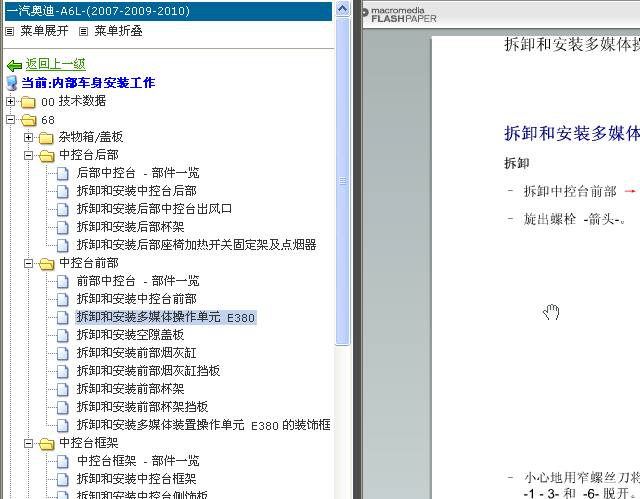Image resolution: width=640 pixels, height=499 pixels.
Task: Open 拆卸和安装中控台后部 document
Action: point(137,191)
